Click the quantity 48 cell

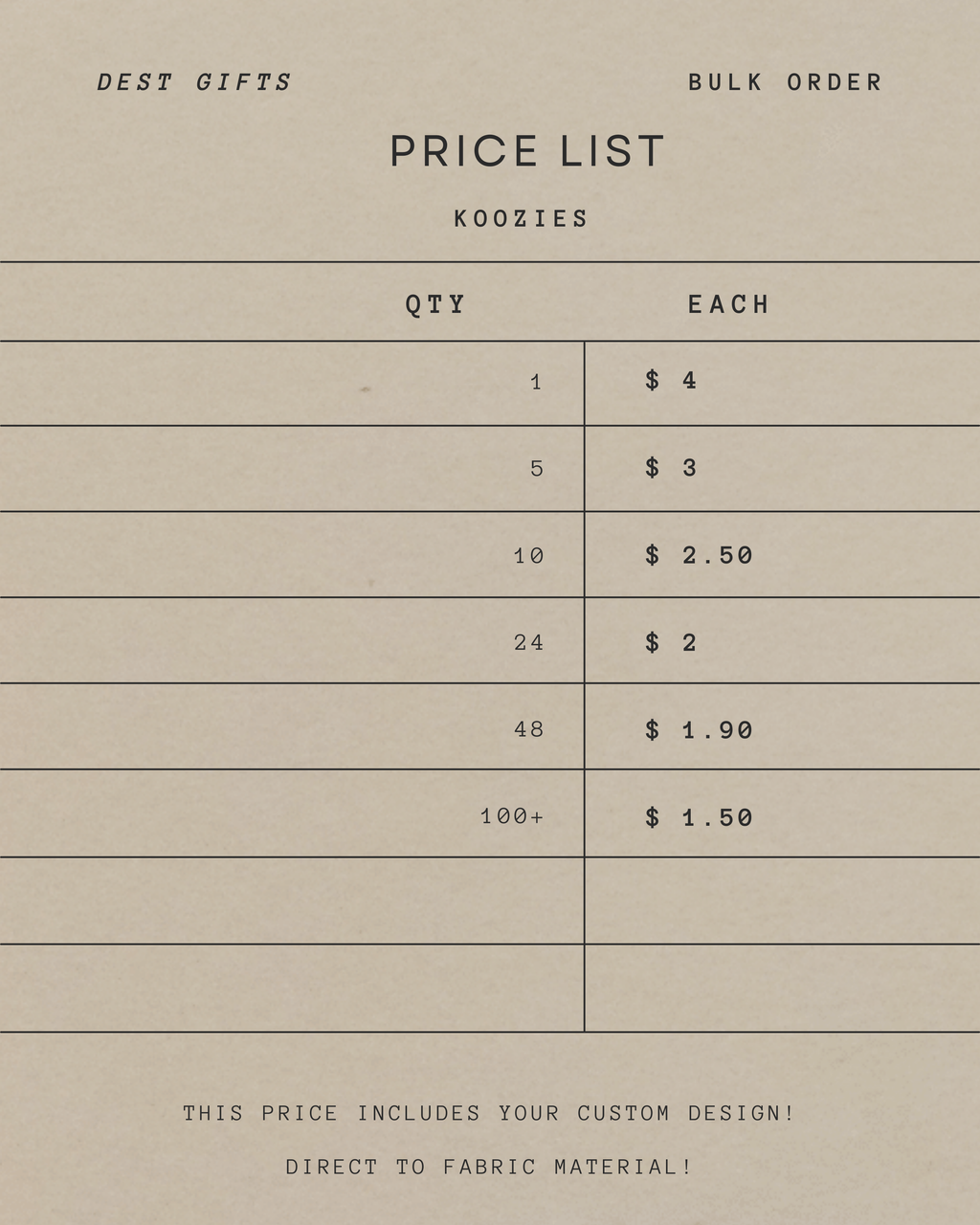528,730
